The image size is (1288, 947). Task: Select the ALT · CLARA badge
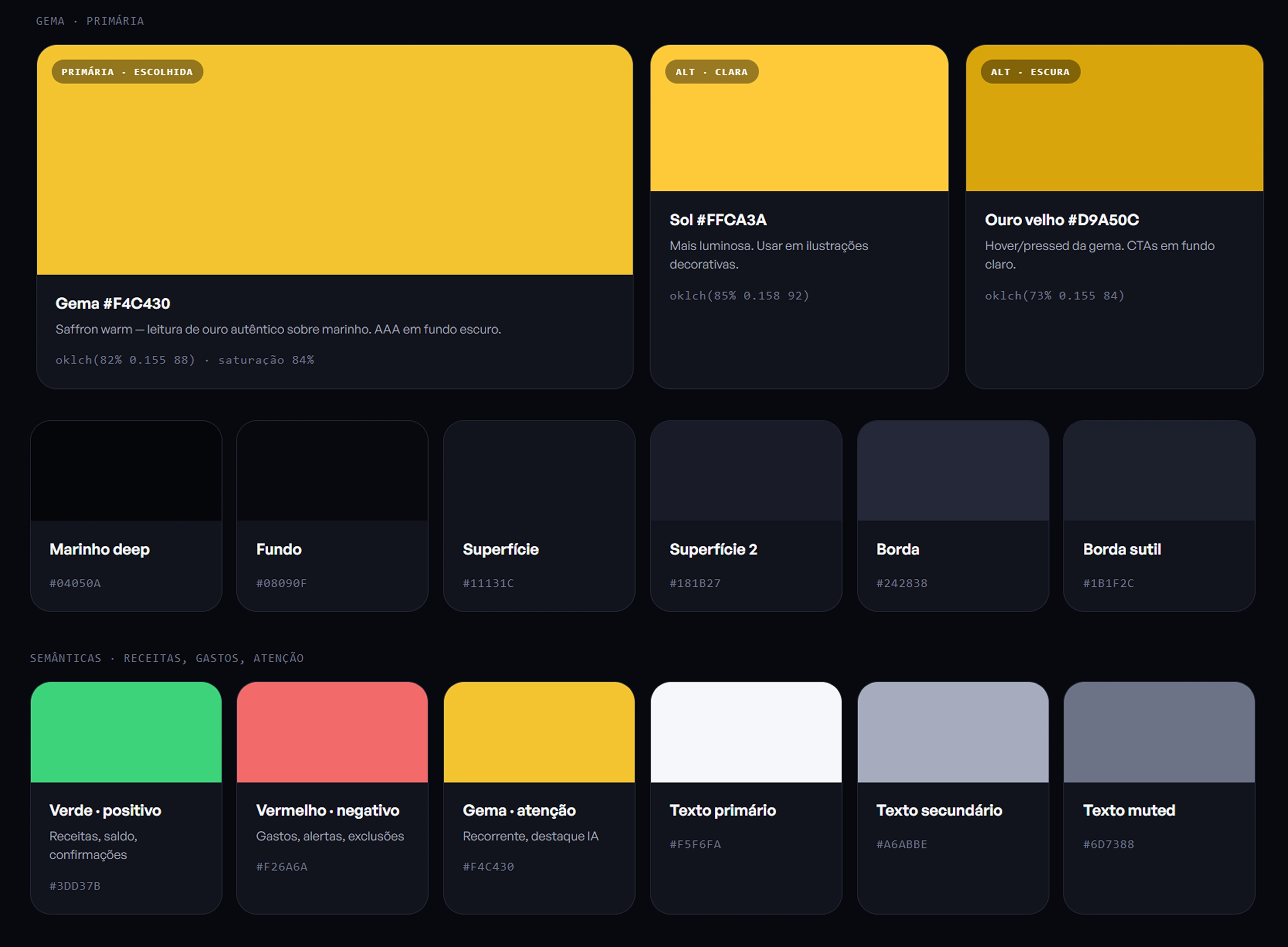pyautogui.click(x=712, y=72)
